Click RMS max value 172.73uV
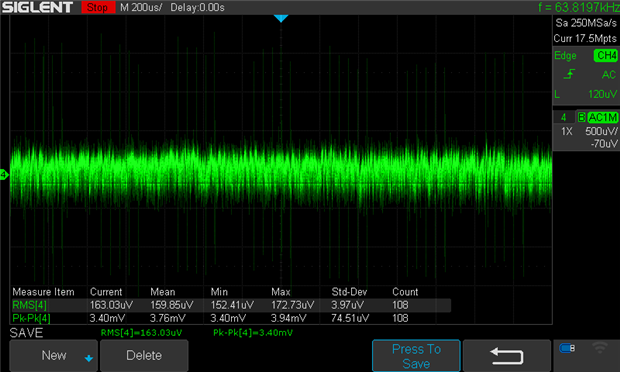This screenshot has width=620, height=372. click(x=293, y=305)
